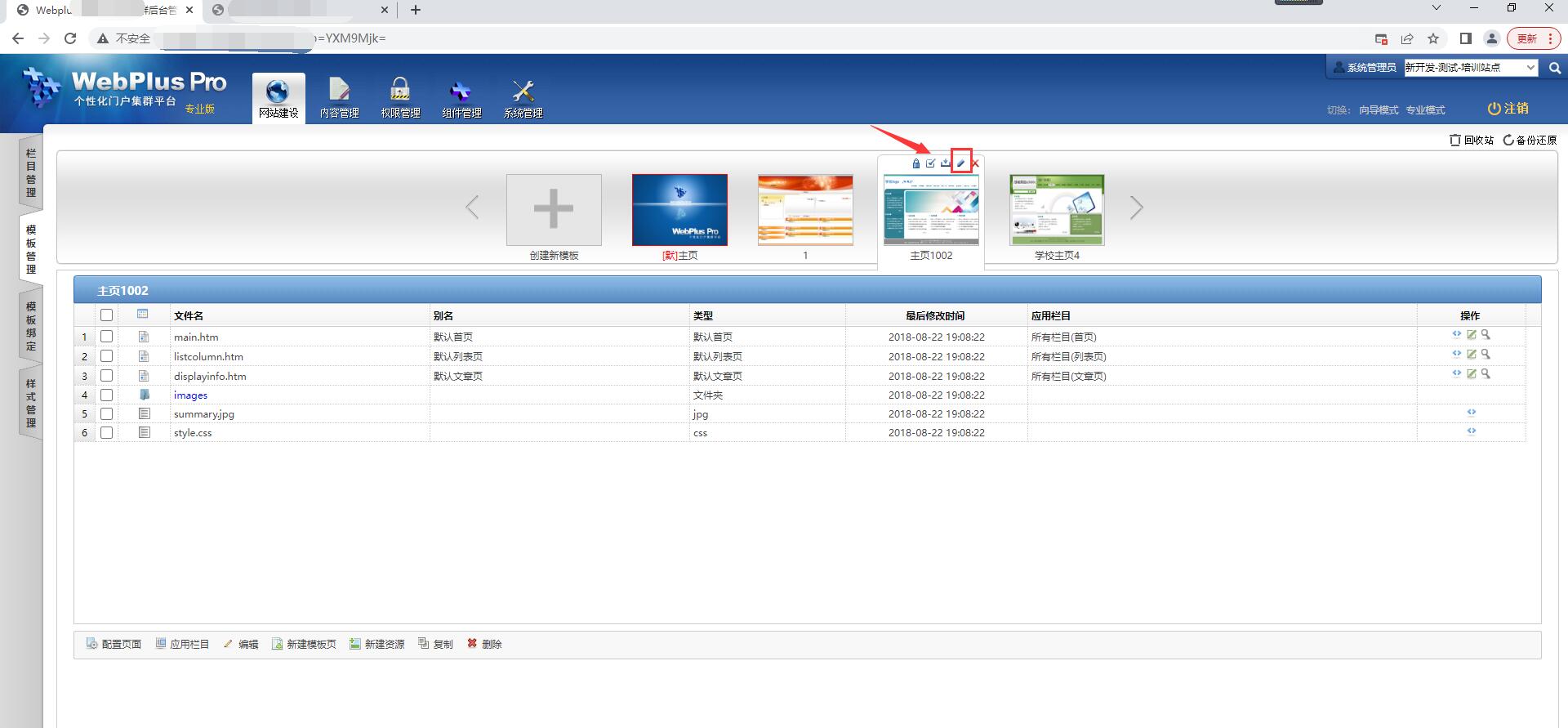
Task: Click the lock icon above 主页1002 template
Action: tap(915, 163)
